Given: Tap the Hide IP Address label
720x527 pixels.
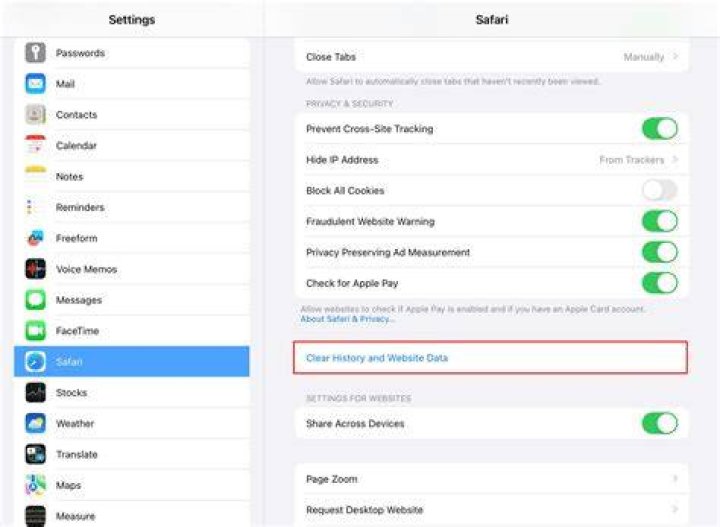Looking at the screenshot, I should click(x=342, y=160).
